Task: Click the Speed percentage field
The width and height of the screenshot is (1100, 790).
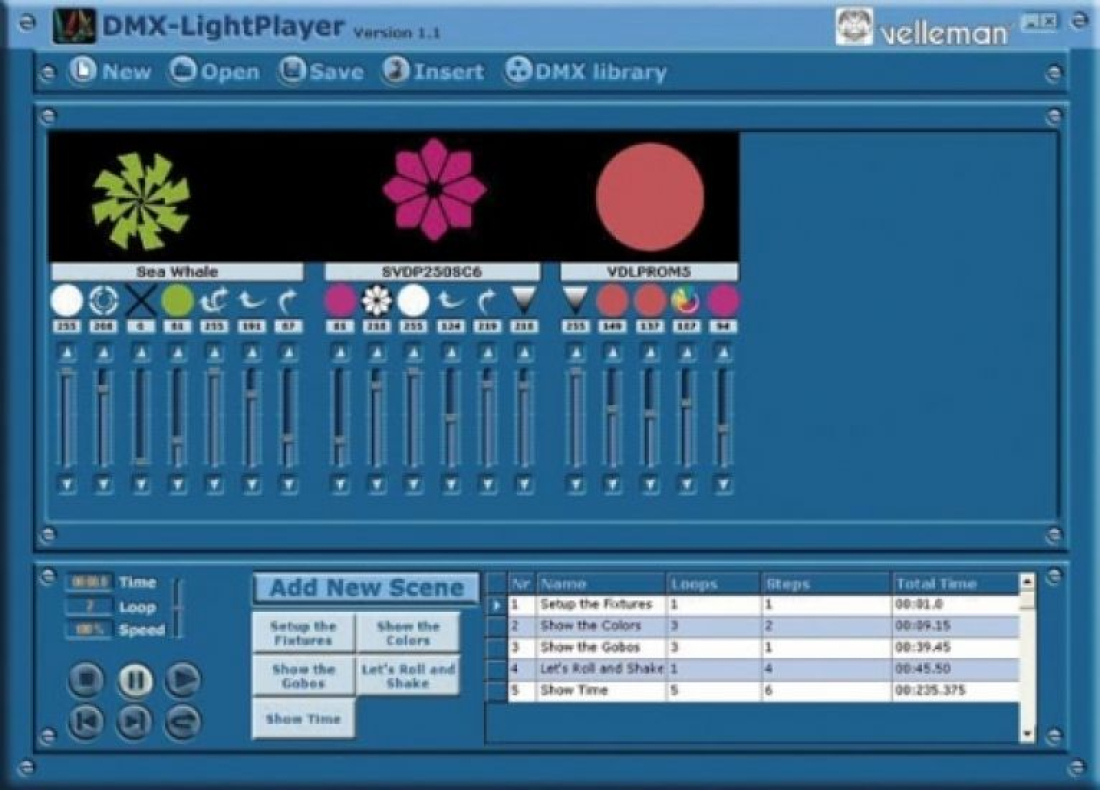Action: pyautogui.click(x=89, y=629)
